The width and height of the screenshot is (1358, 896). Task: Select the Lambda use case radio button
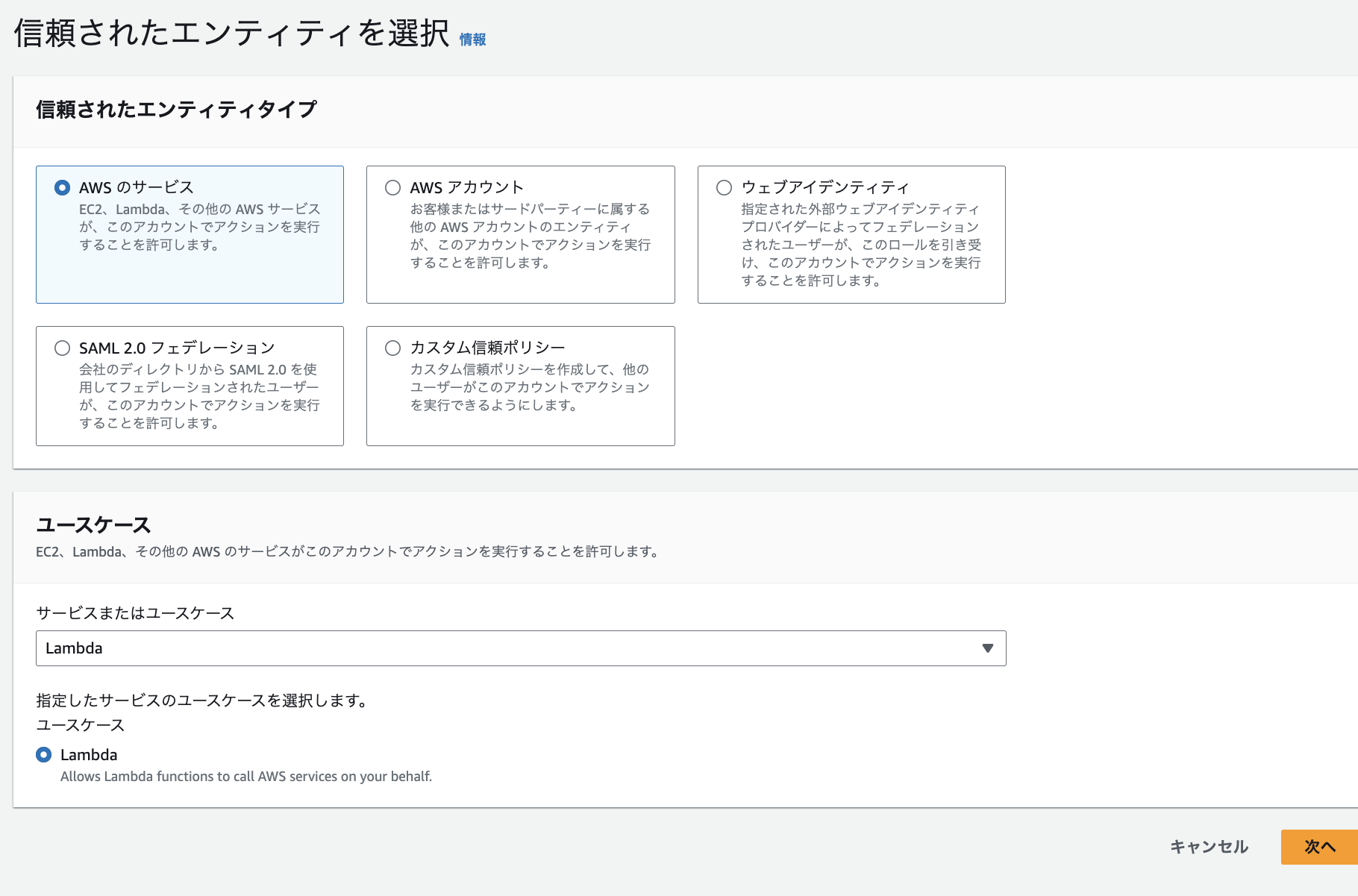click(44, 755)
